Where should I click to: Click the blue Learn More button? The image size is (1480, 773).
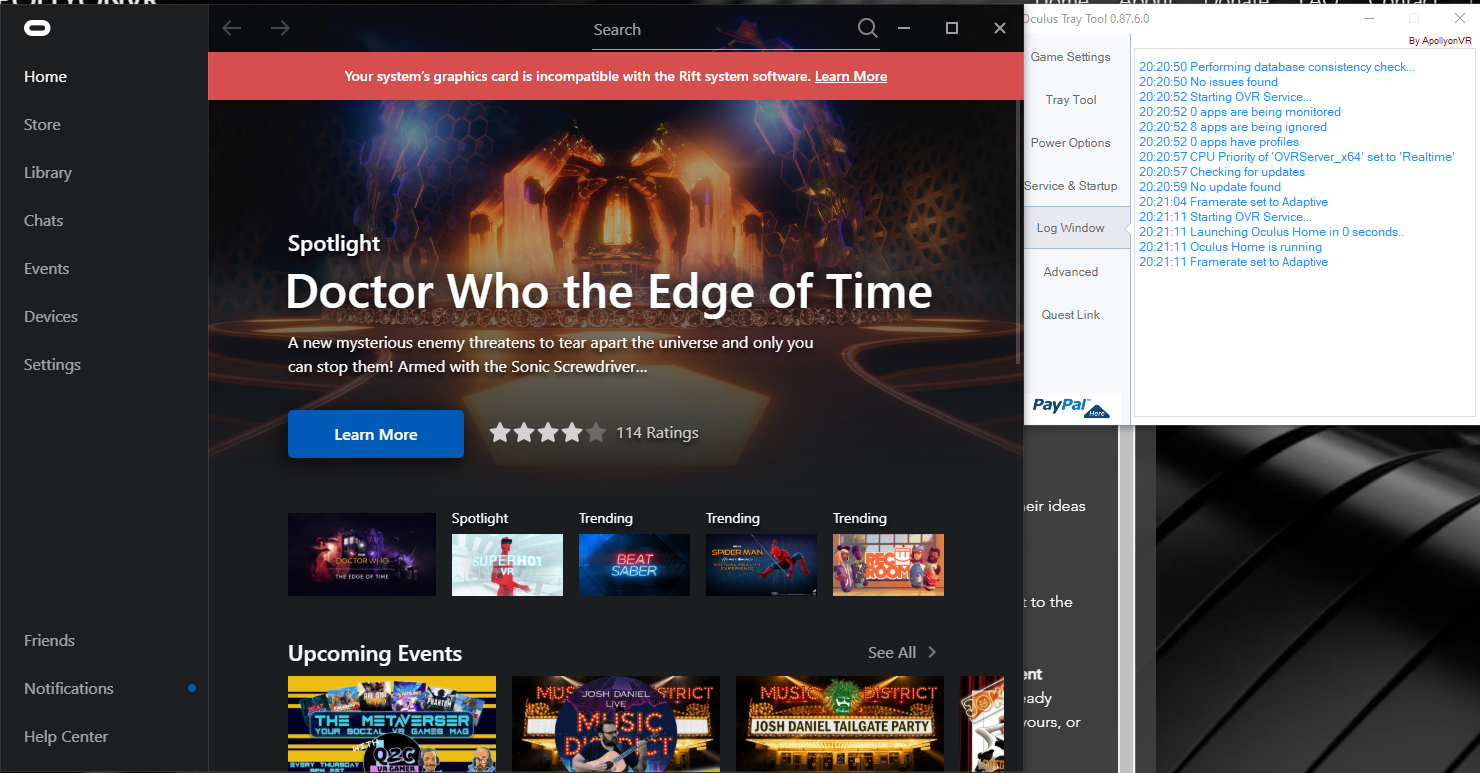coord(376,434)
